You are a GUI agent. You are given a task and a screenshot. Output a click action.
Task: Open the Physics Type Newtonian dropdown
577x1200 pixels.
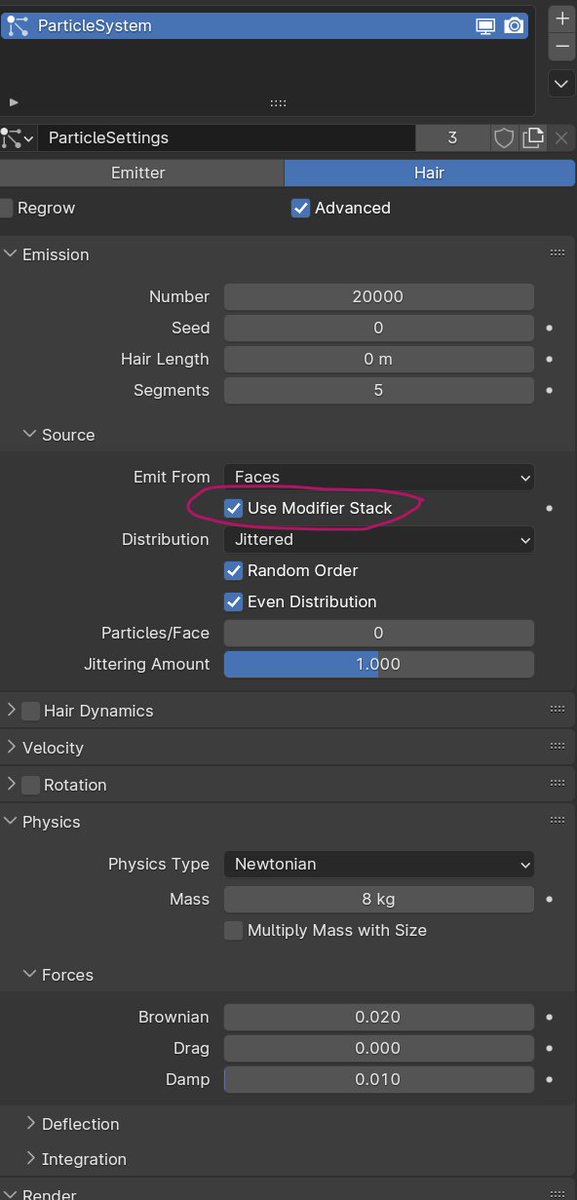[379, 864]
